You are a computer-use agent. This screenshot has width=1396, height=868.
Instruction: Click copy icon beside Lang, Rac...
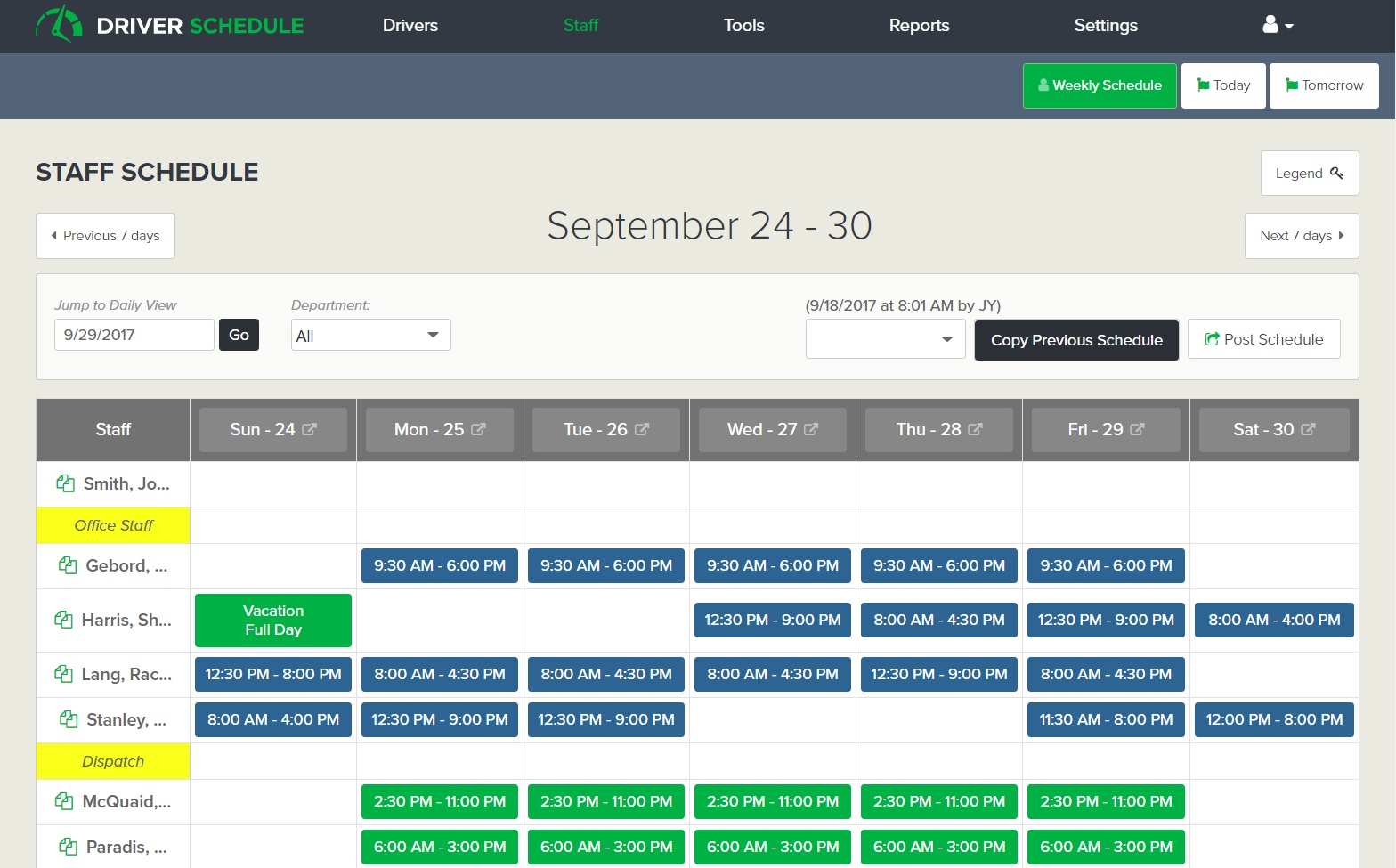(63, 674)
